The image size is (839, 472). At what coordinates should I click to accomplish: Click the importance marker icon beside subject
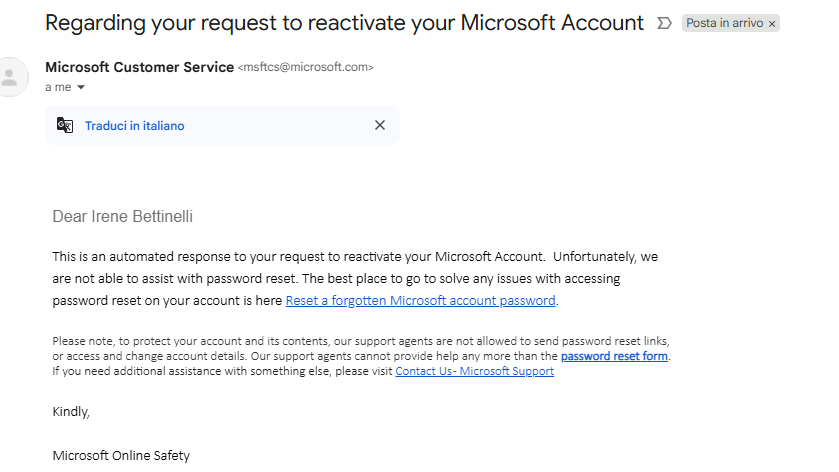tap(664, 23)
